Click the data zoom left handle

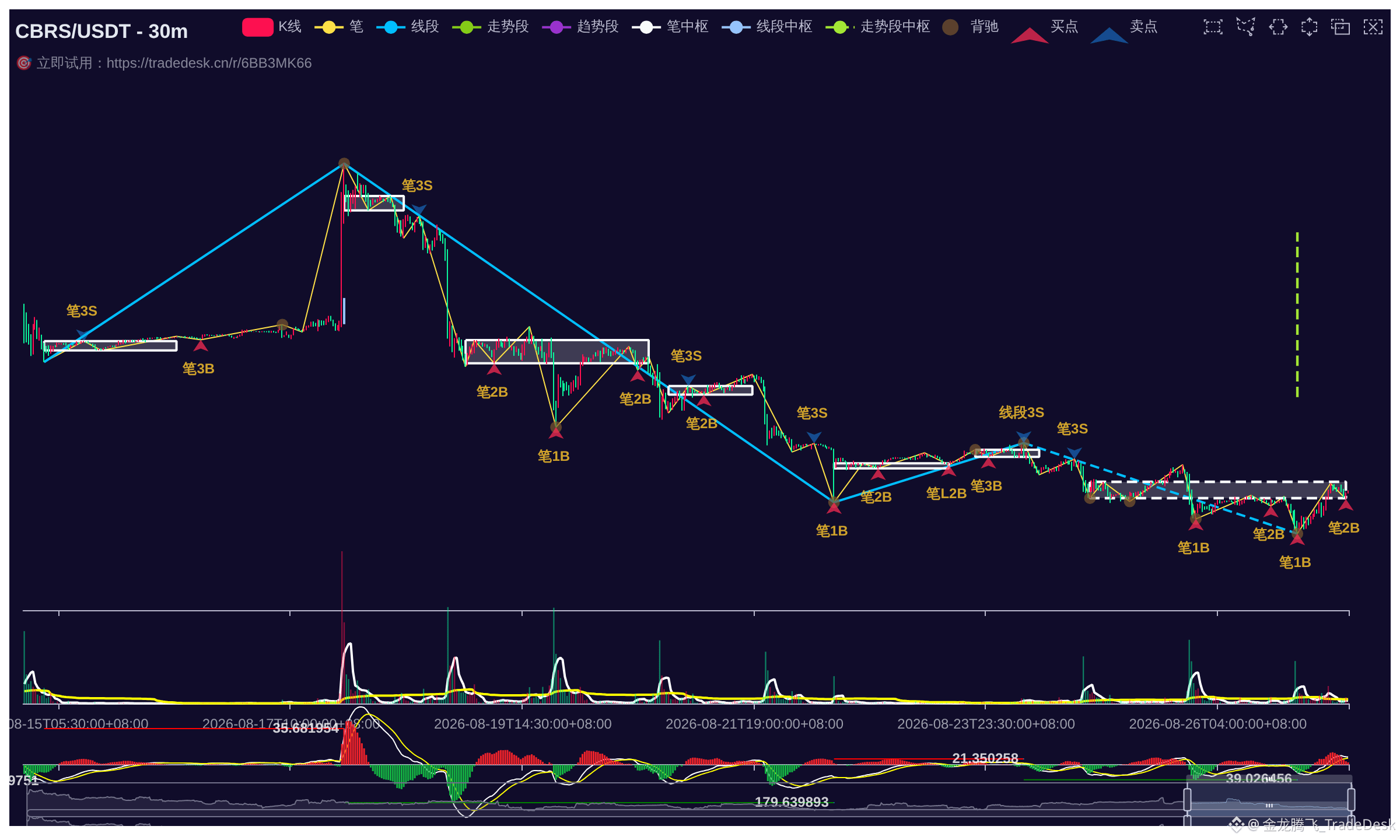(1187, 799)
